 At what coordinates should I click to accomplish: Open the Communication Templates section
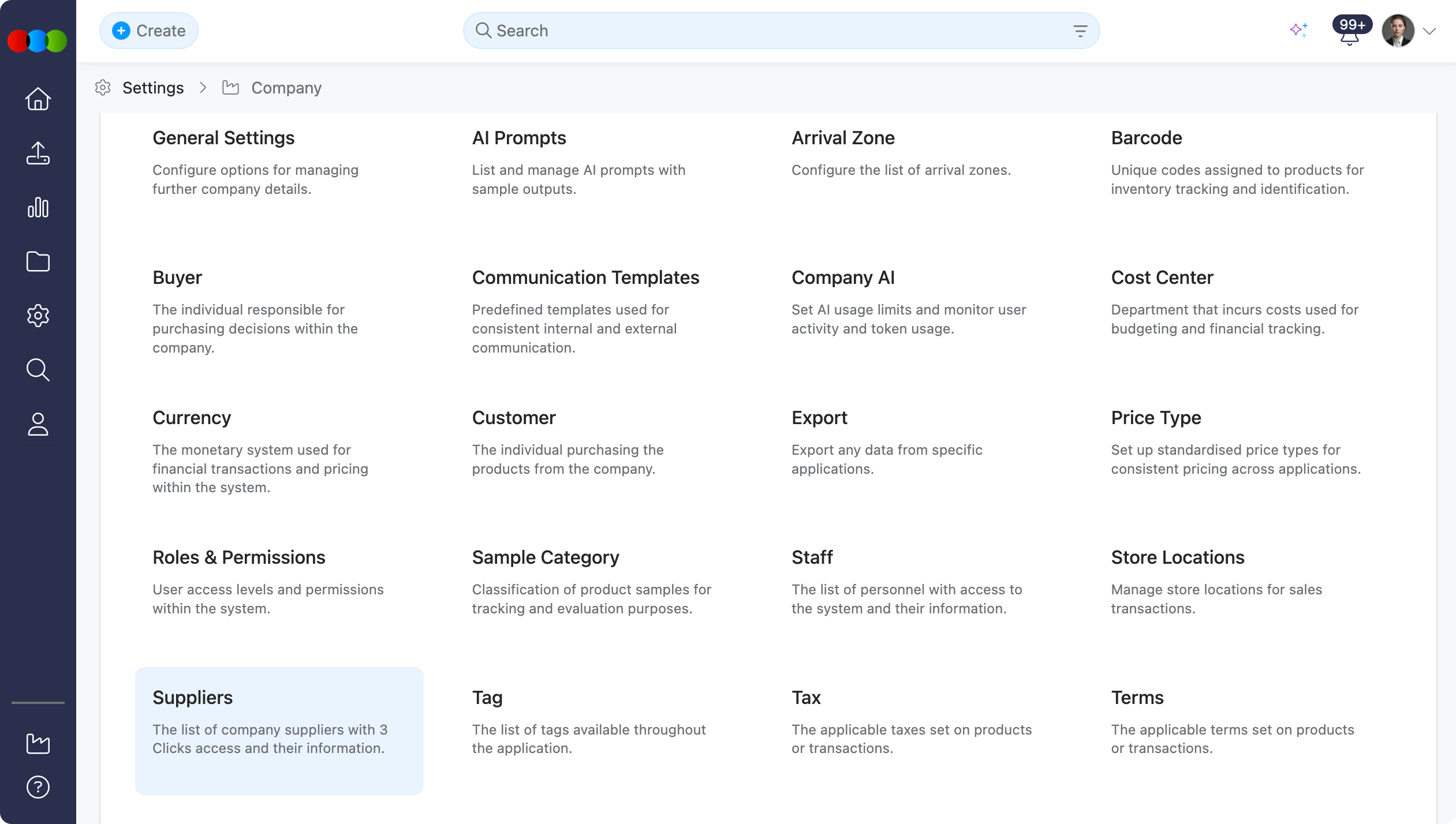click(x=585, y=278)
